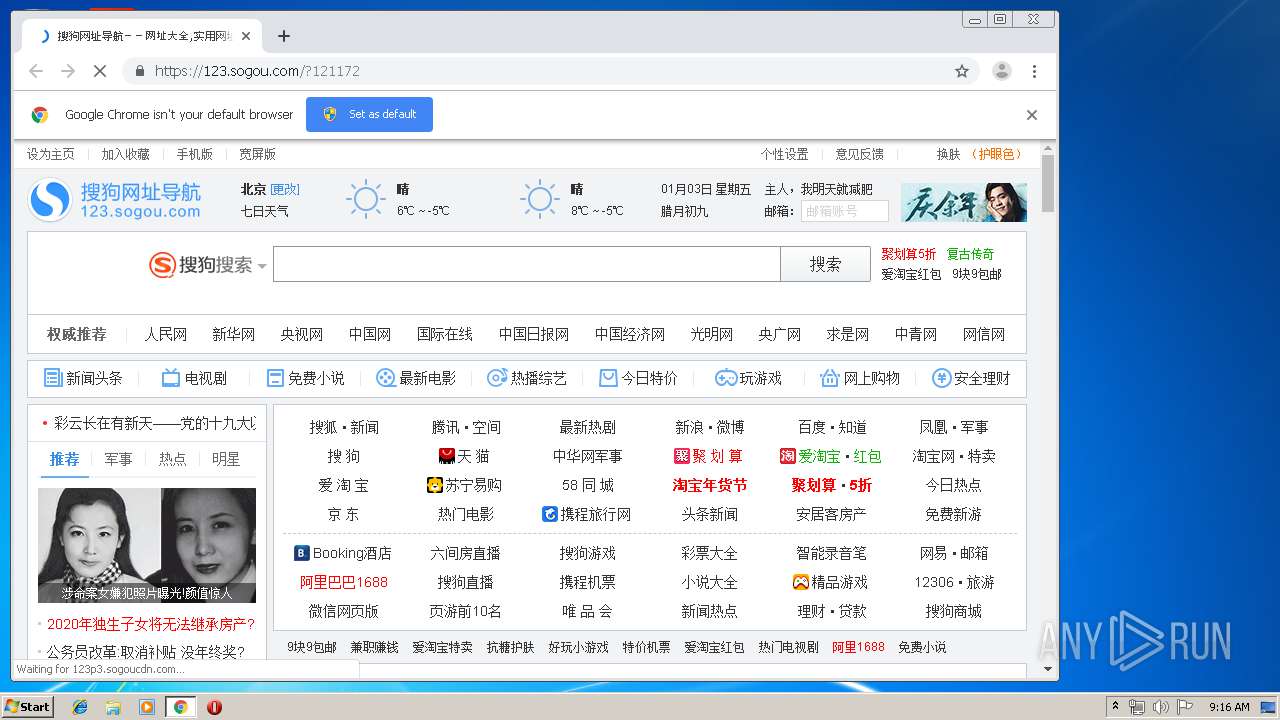1280x720 pixels.
Task: Open 2020年独生子女 news headline
Action: (151, 624)
